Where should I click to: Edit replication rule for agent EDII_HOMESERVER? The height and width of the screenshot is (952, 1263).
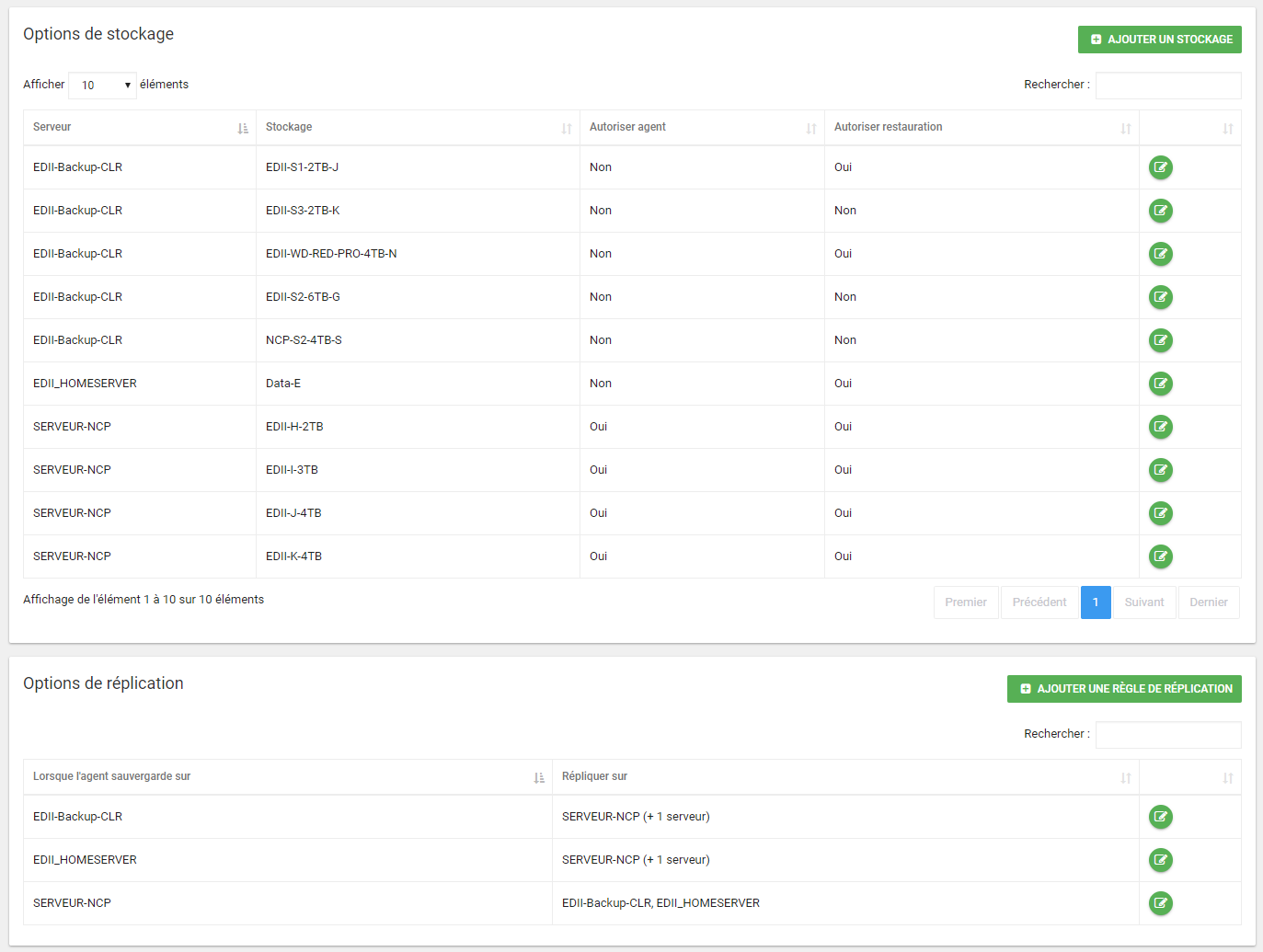pyautogui.click(x=1161, y=860)
